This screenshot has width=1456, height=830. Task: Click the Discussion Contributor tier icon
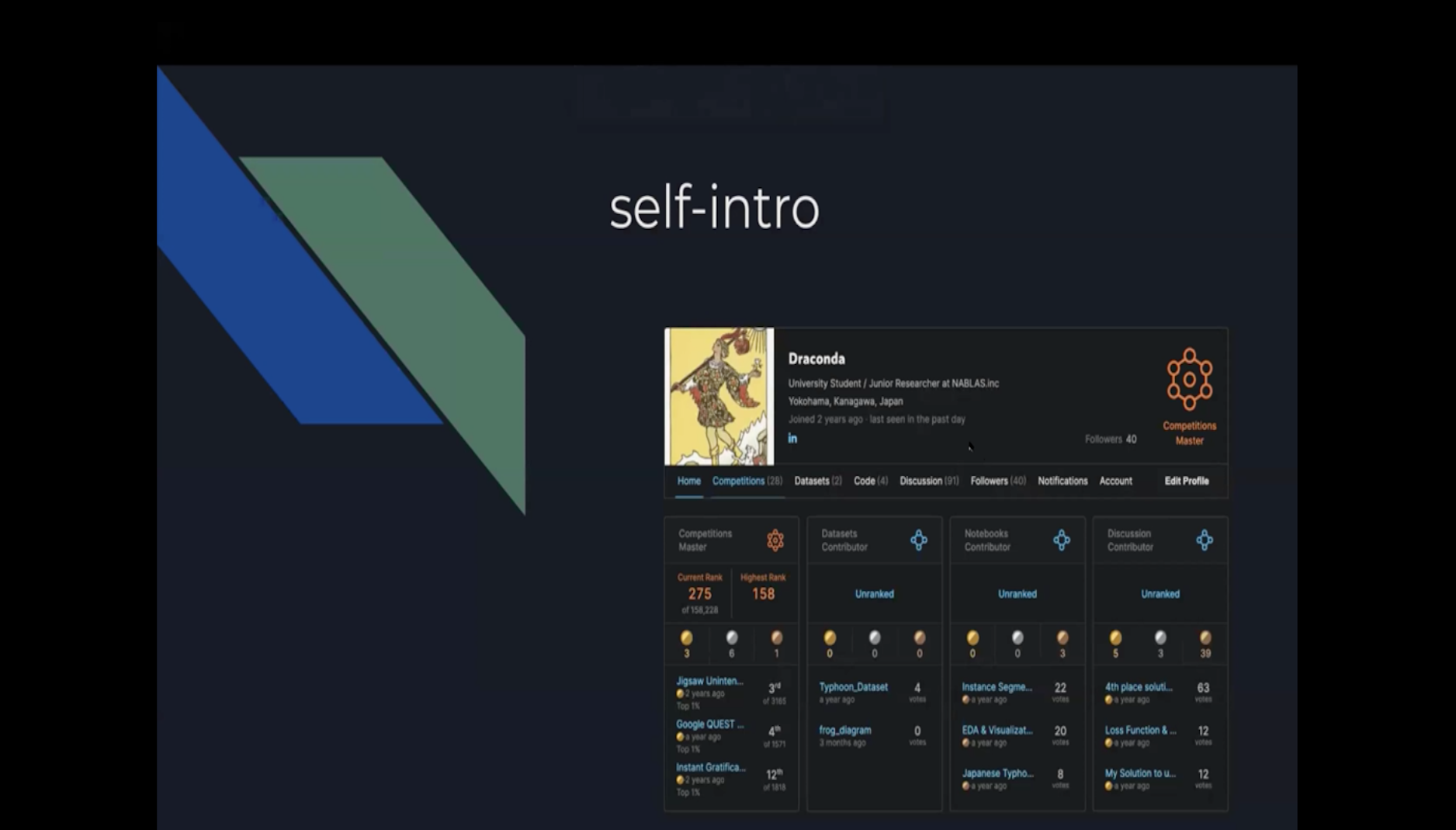(x=1204, y=540)
